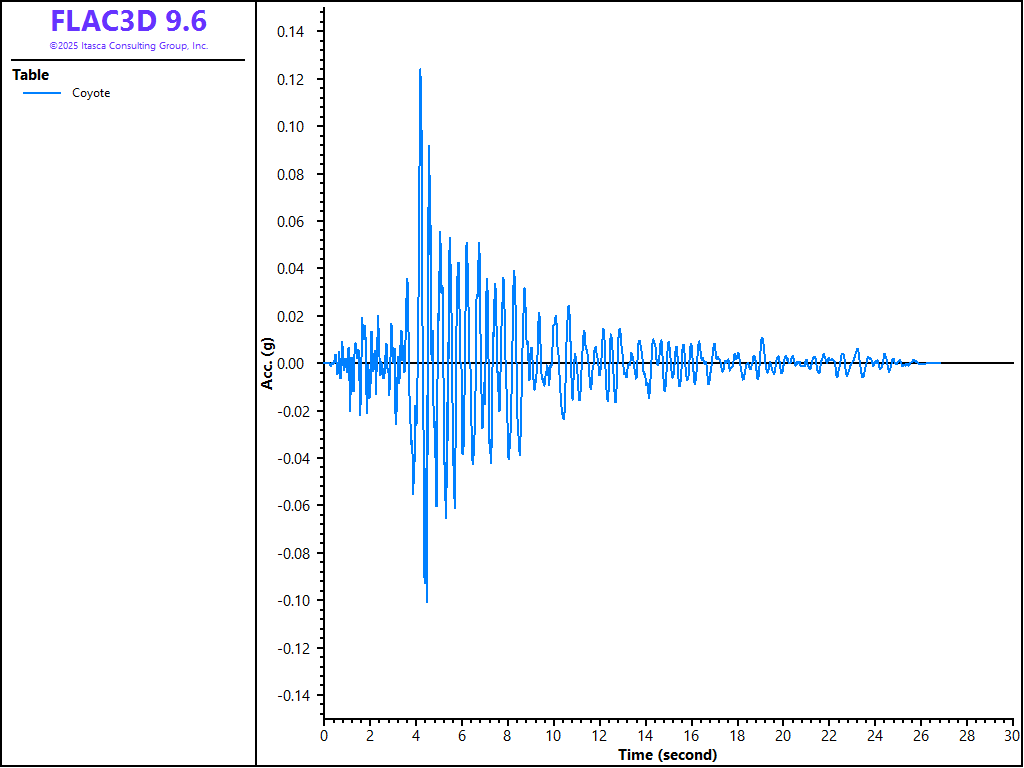
Task: Click the 0.00 y-axis tick label
Action: (293, 364)
